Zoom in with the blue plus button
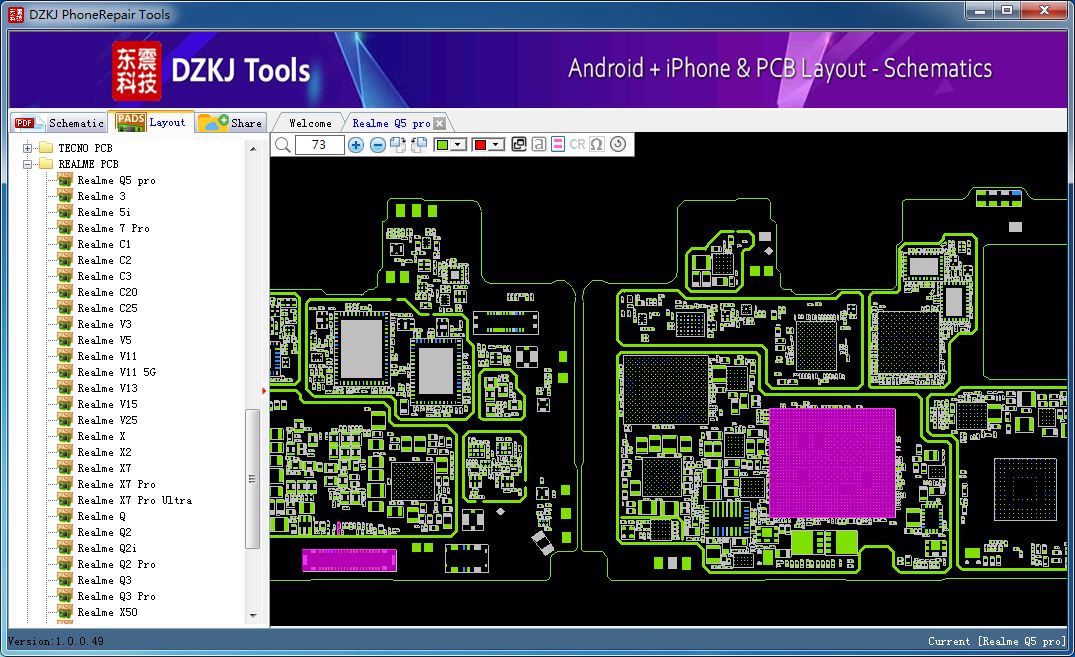 pos(356,145)
